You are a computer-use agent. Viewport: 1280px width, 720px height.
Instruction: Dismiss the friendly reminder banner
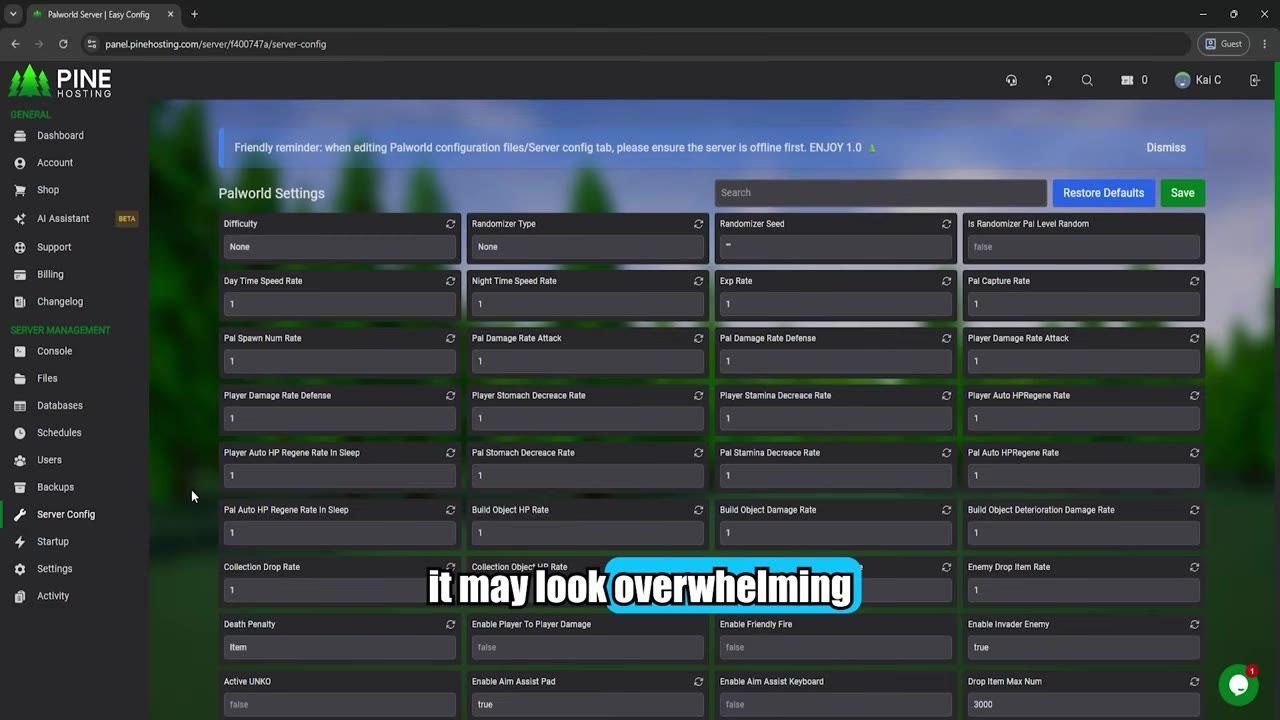[x=1166, y=147]
